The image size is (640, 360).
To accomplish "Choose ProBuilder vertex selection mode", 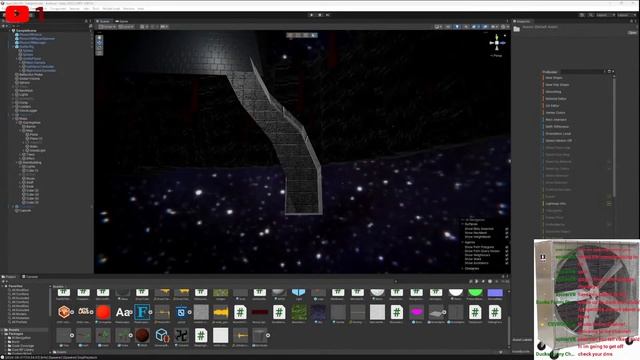I will 298,35.
